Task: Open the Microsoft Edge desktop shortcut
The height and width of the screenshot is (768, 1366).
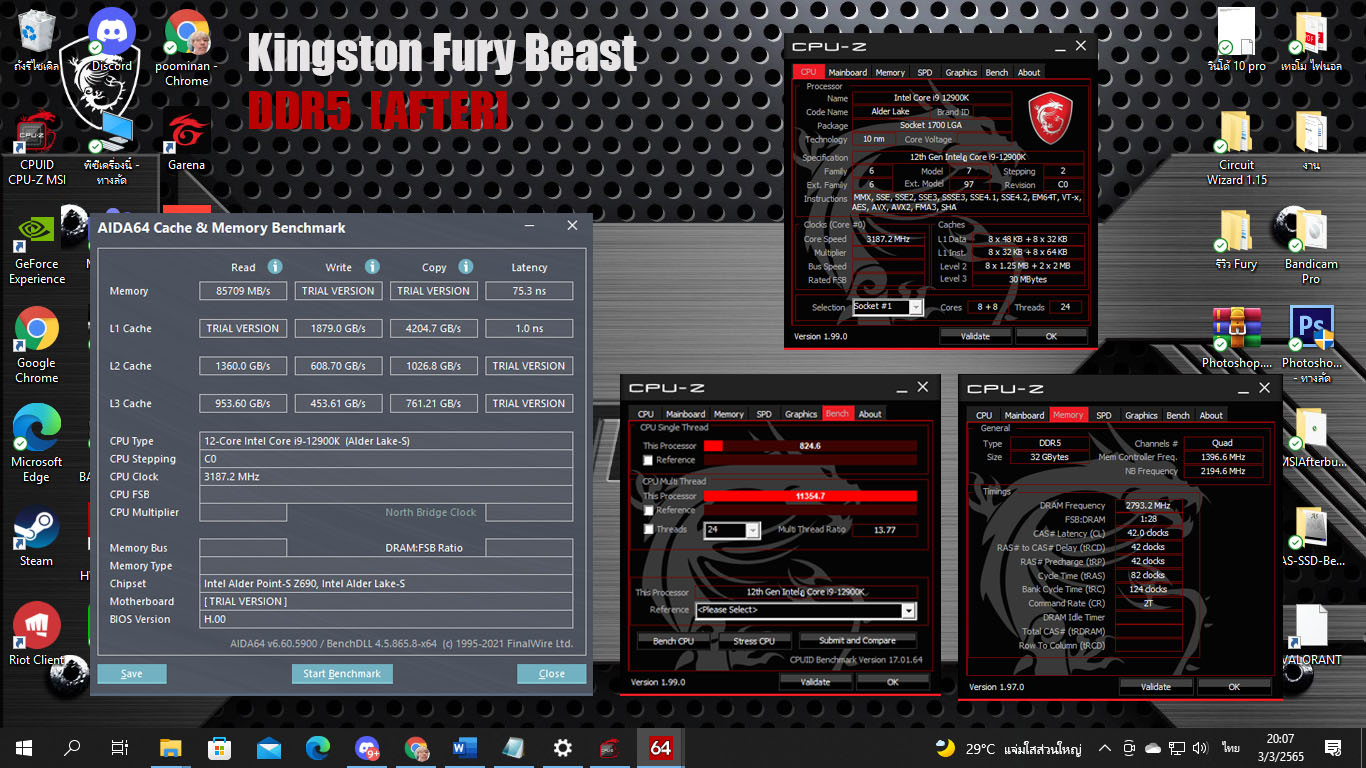Action: point(37,428)
